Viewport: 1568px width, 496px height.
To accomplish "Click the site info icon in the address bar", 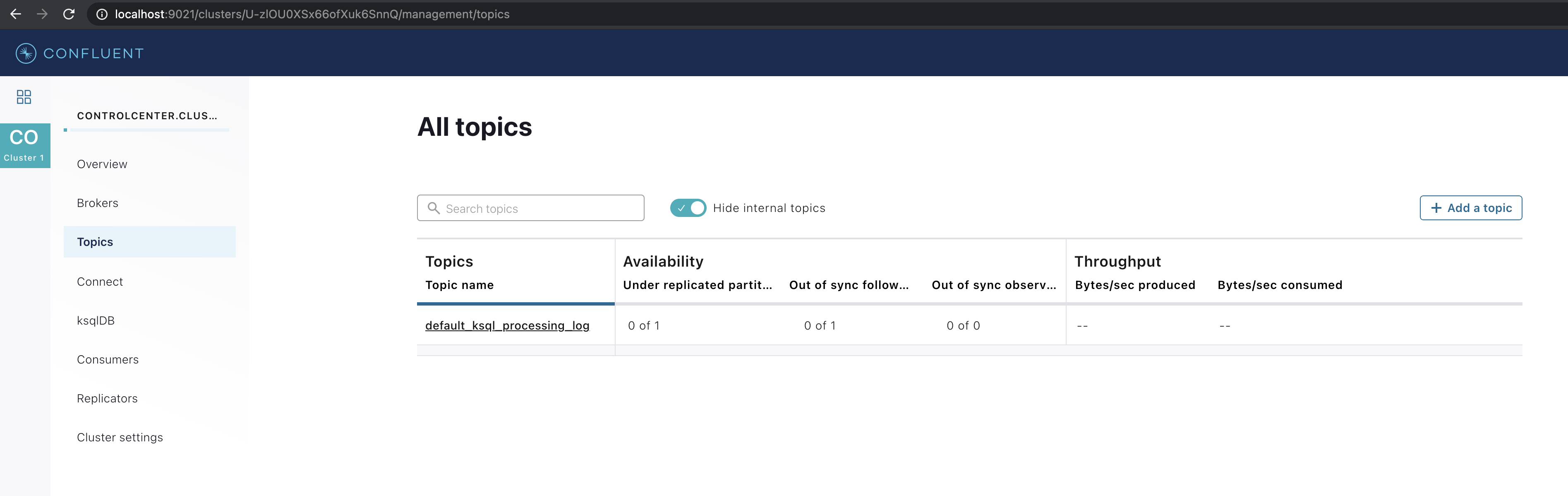I will point(102,14).
